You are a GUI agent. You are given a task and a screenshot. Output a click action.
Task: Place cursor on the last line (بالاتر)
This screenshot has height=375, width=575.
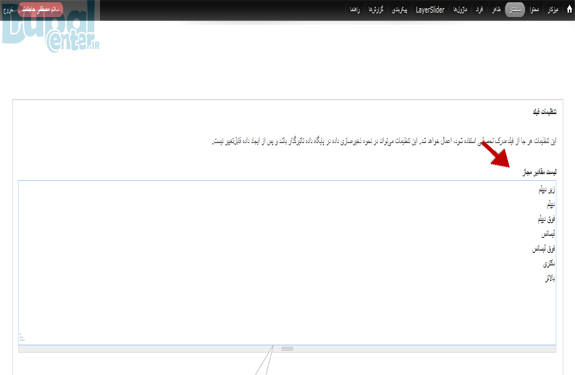550,279
